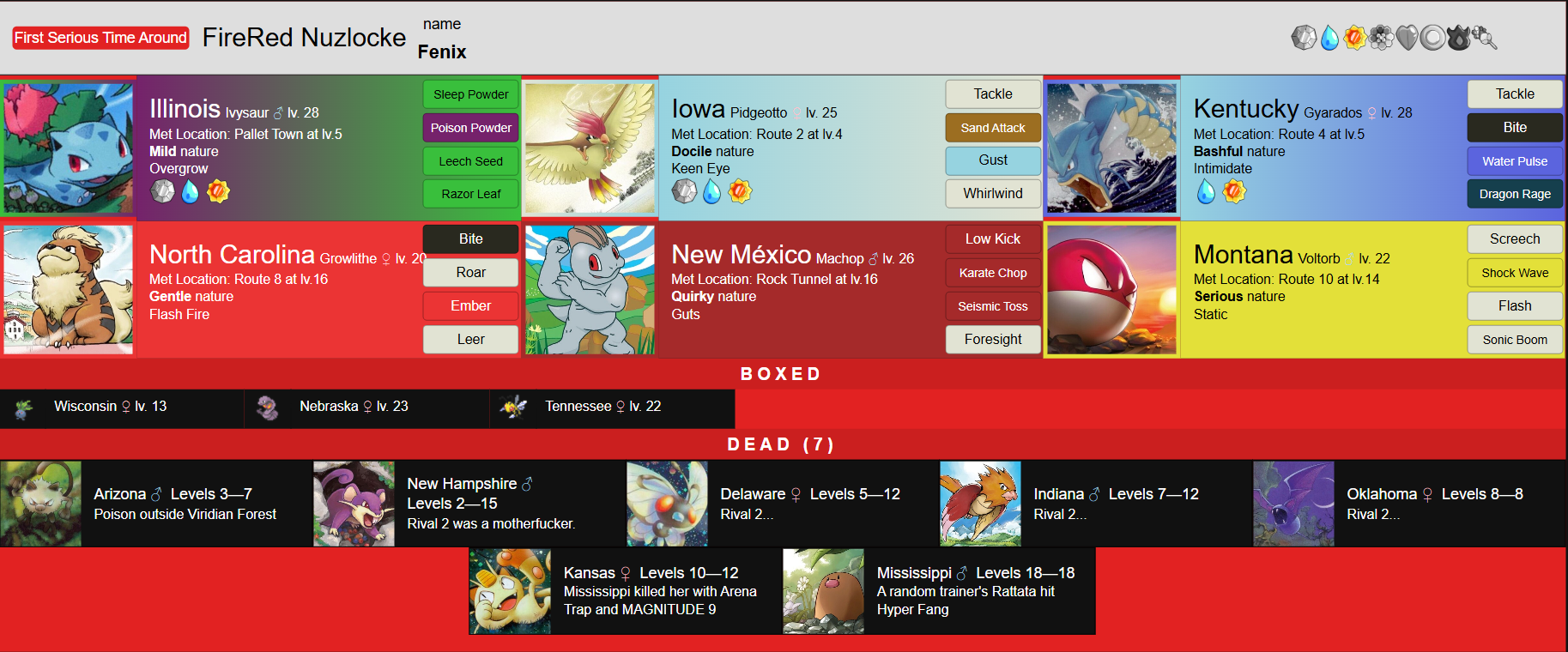Click the Tennessee boxed Pokémon sprite
Image resolution: width=1568 pixels, height=652 pixels.
click(514, 407)
